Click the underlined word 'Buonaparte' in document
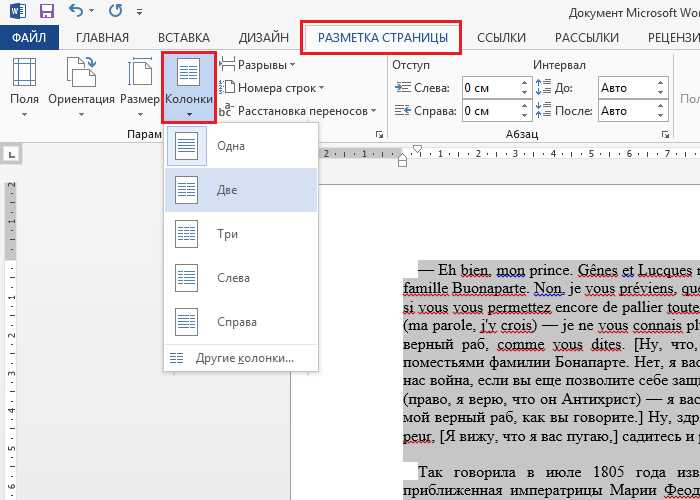Screen dimensions: 700x500 pos(489,289)
